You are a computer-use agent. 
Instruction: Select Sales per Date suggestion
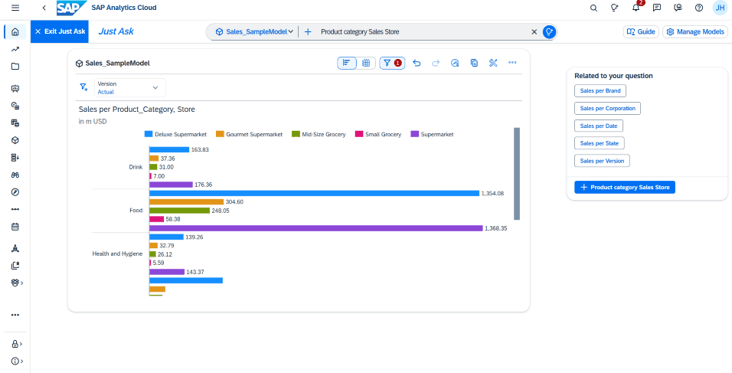click(x=598, y=126)
